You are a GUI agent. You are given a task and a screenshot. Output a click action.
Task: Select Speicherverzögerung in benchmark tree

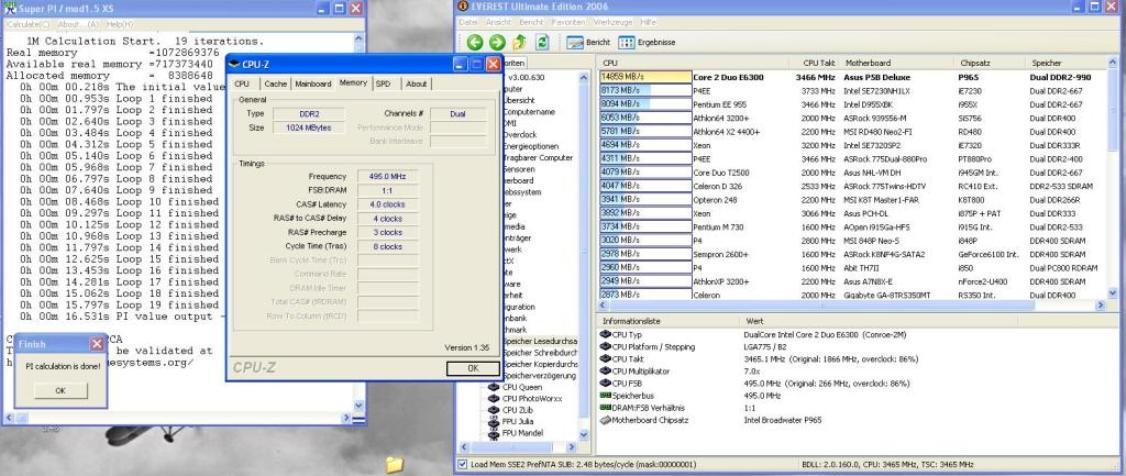[x=539, y=375]
